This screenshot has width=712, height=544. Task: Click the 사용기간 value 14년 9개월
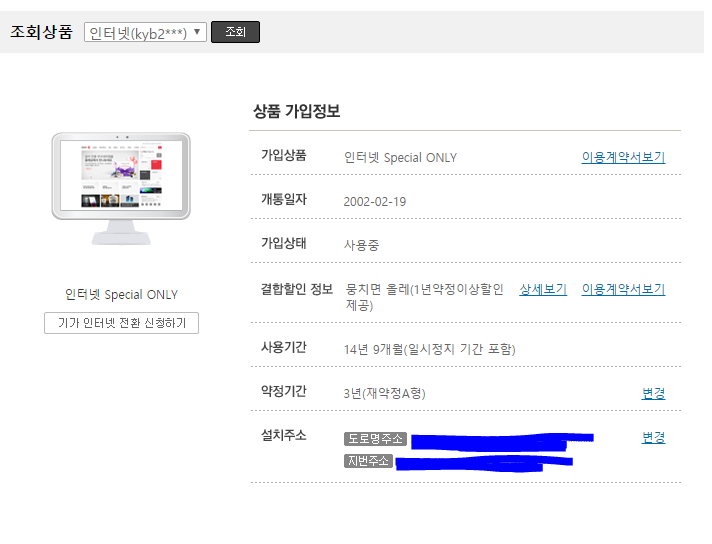[429, 349]
